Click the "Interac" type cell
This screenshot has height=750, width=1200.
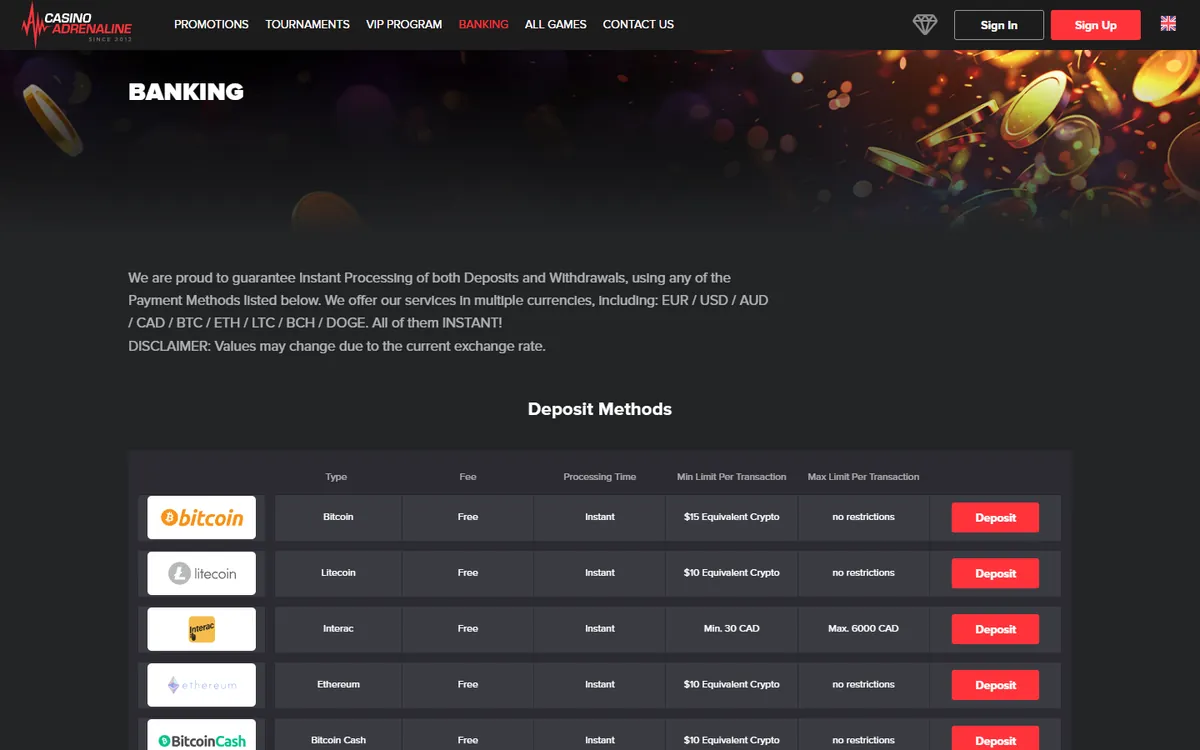pyautogui.click(x=338, y=629)
